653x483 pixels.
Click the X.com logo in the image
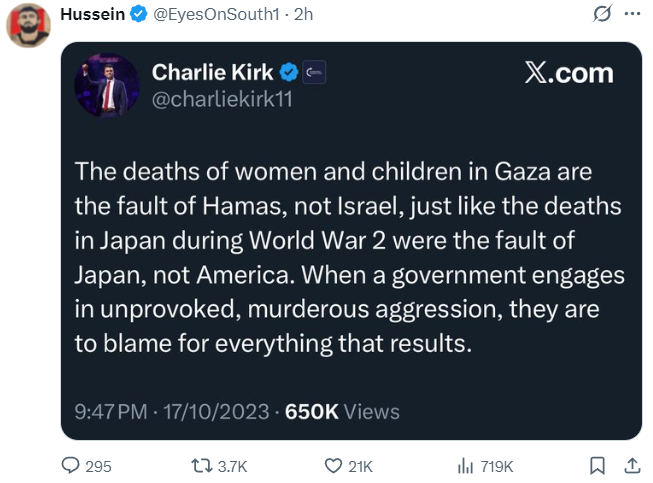click(x=569, y=73)
